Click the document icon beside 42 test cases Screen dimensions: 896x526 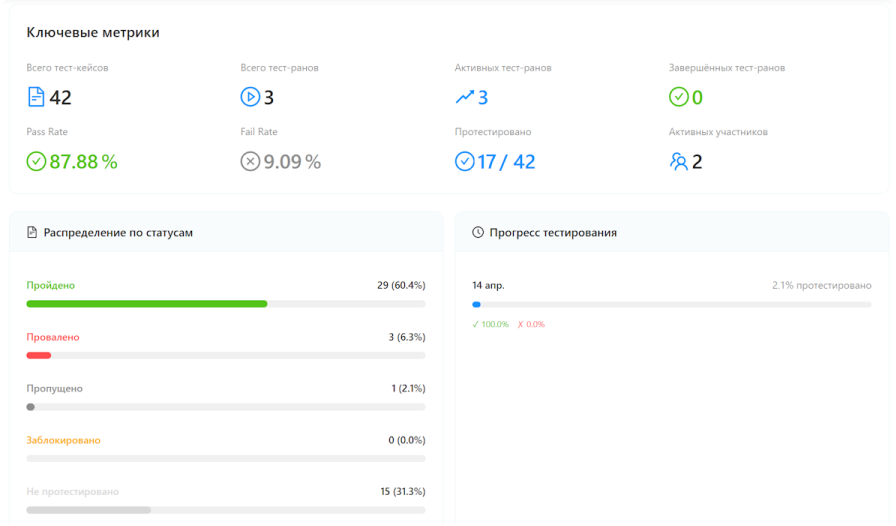pos(36,97)
